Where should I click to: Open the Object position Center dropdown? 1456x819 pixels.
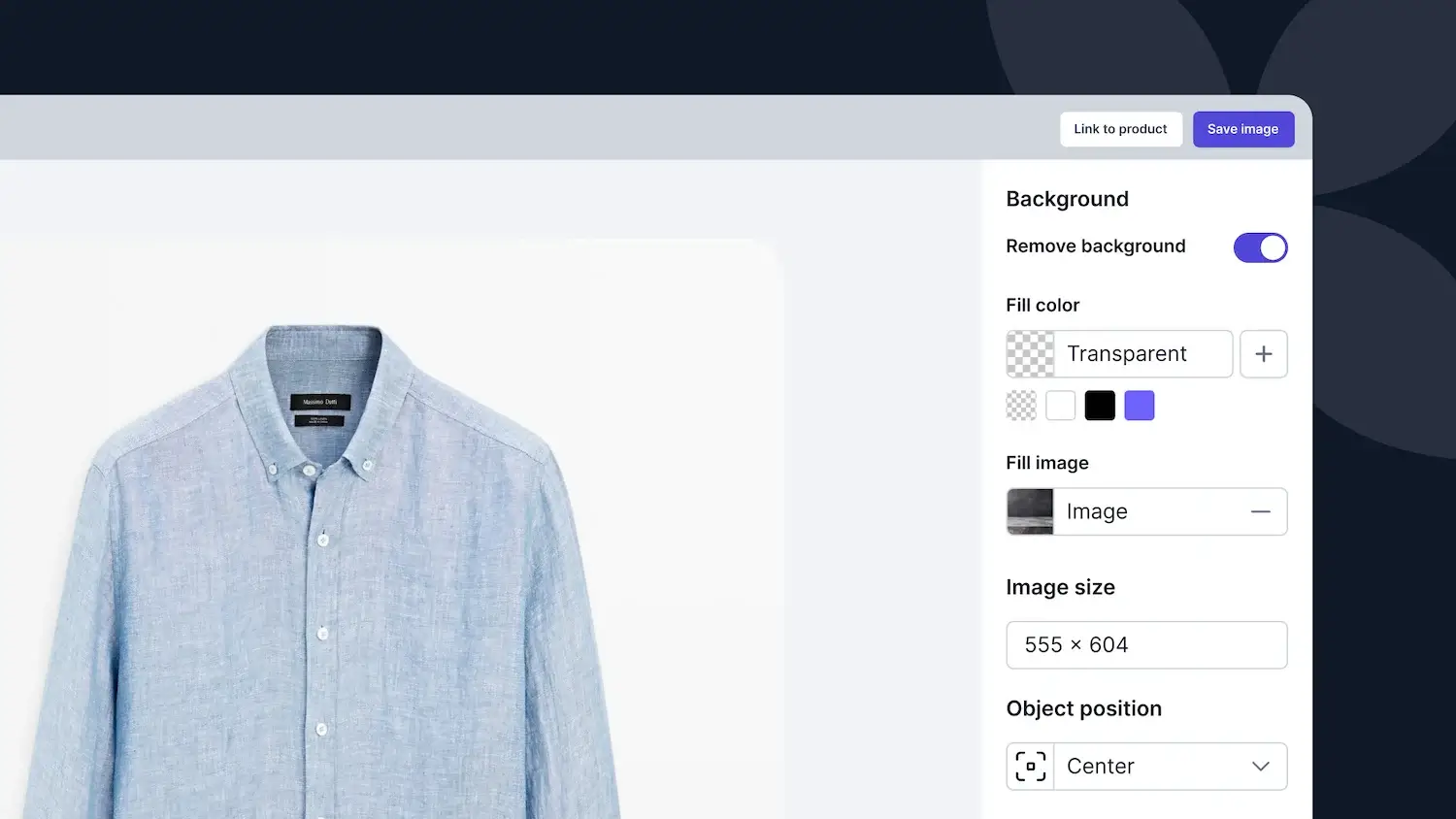click(1146, 767)
